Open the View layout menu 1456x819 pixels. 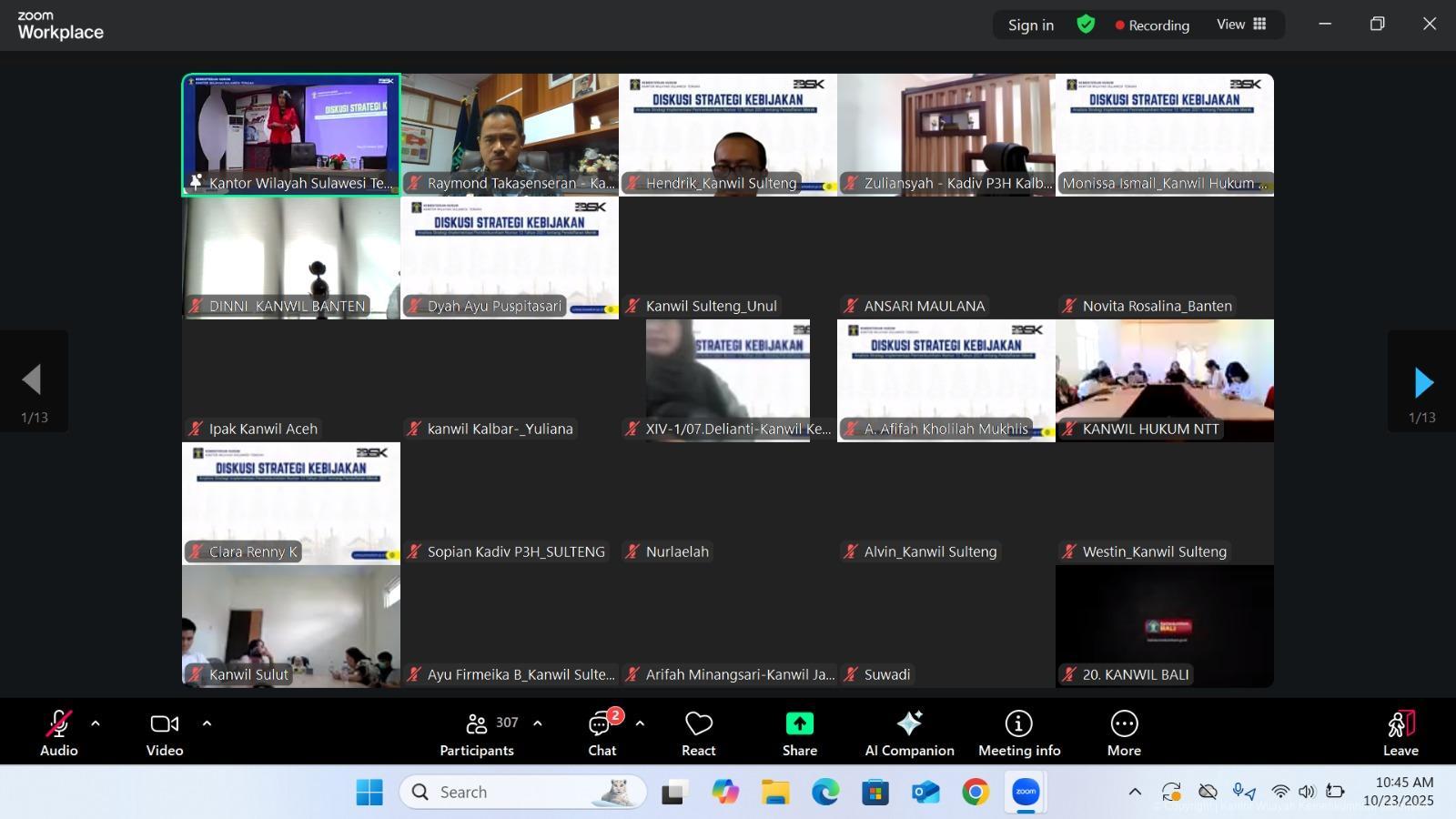pos(1241,25)
